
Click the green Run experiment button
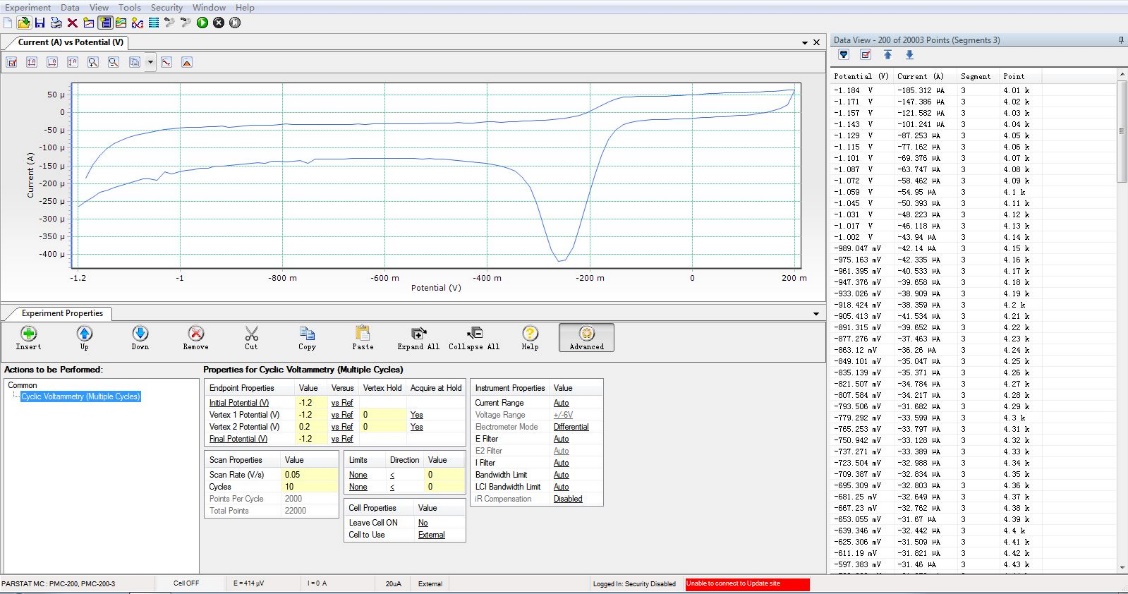click(203, 22)
